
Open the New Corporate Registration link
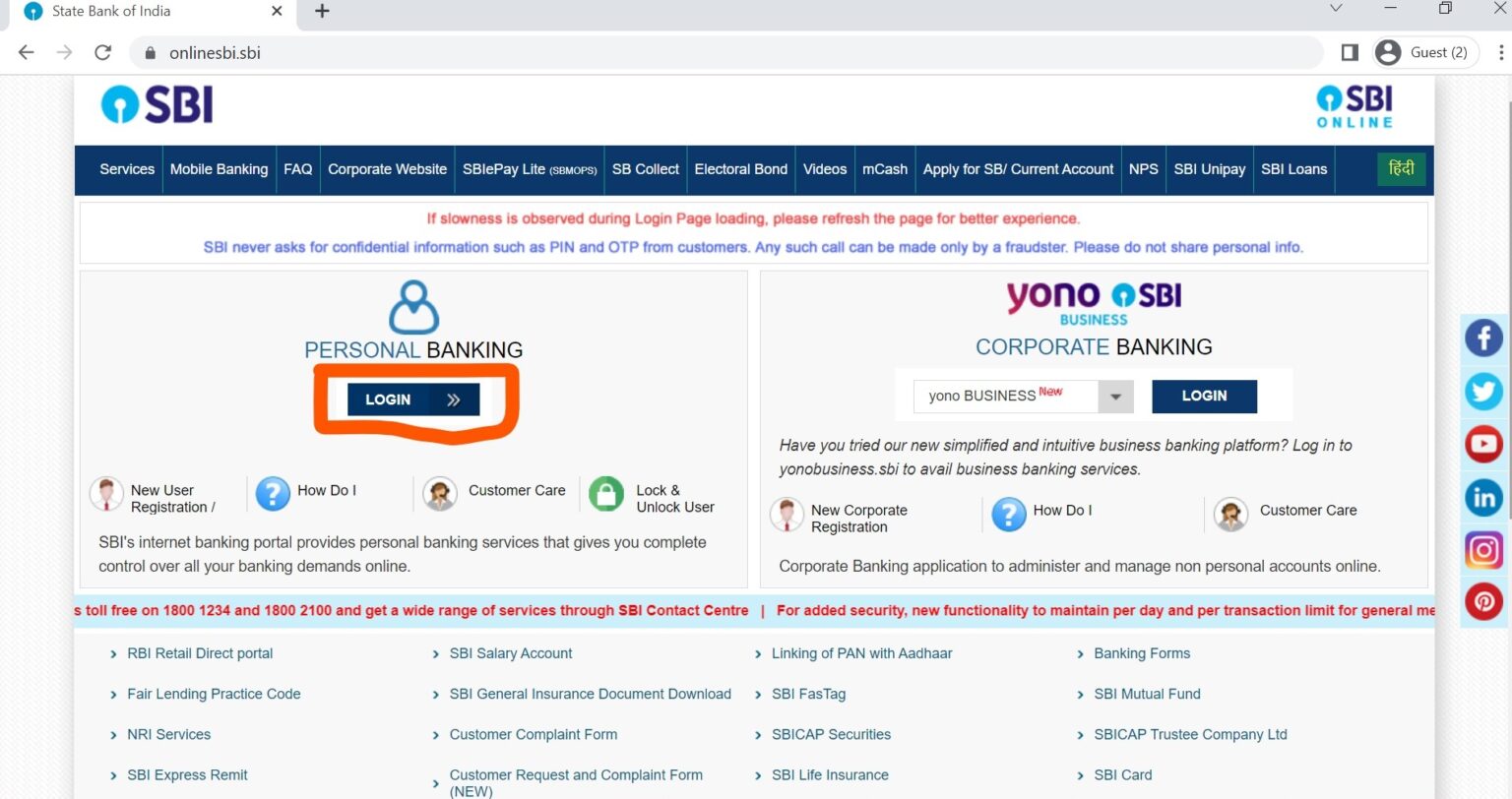click(859, 519)
